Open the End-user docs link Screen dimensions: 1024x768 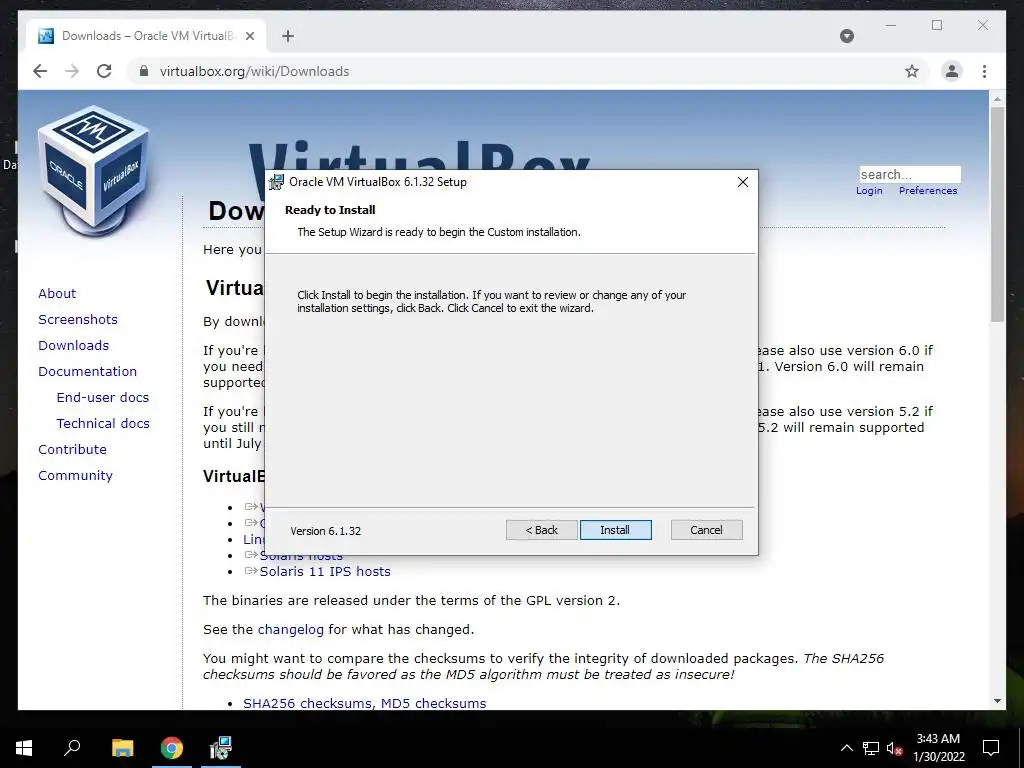(x=103, y=397)
